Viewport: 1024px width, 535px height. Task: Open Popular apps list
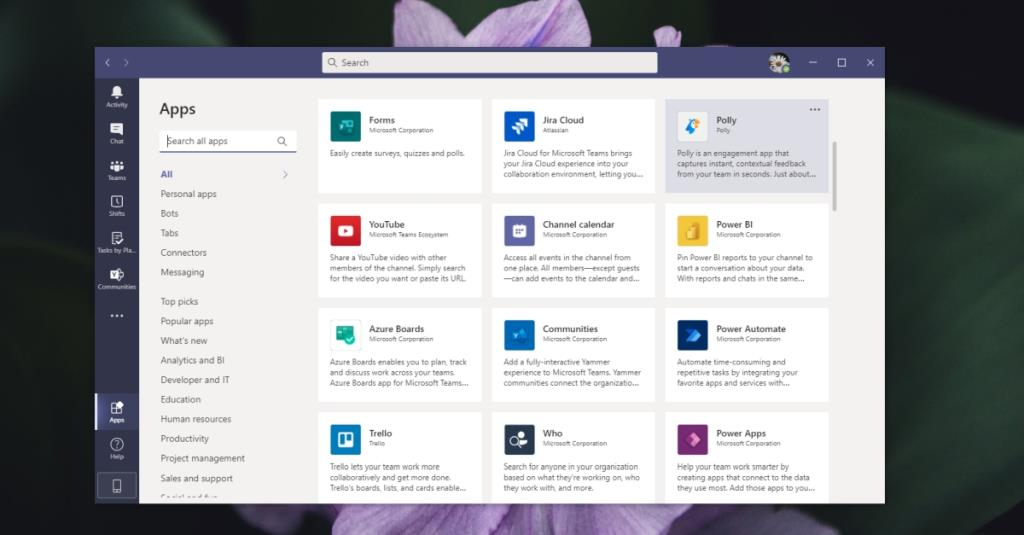pyautogui.click(x=187, y=321)
